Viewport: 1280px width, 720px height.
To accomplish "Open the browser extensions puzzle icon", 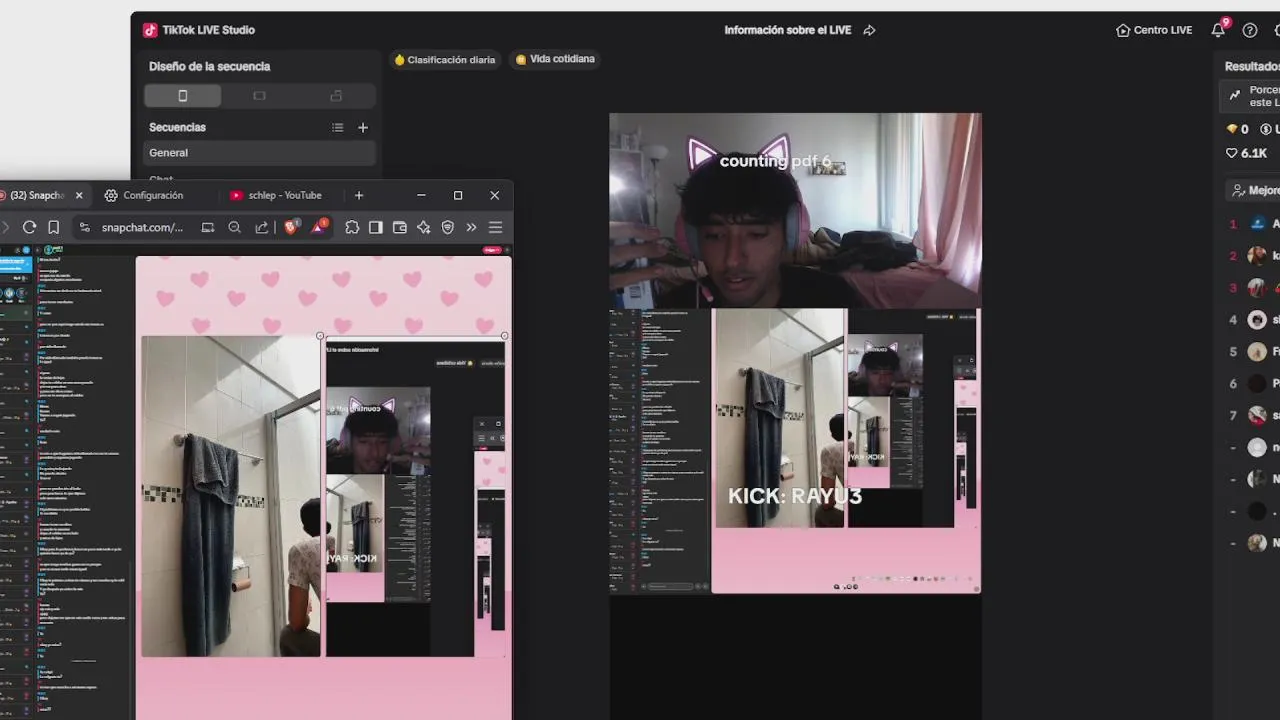I will 352,227.
